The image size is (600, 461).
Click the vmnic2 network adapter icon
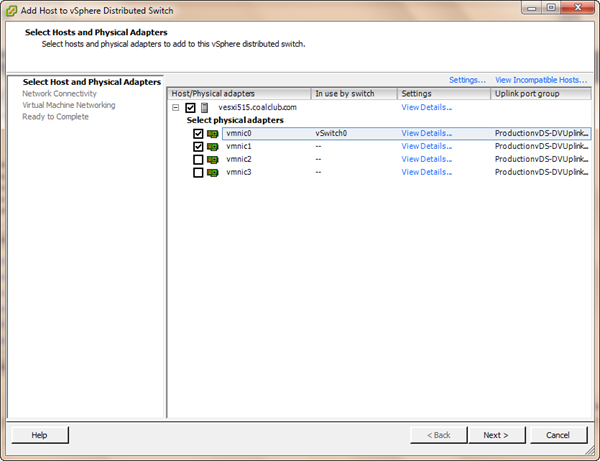(x=212, y=160)
